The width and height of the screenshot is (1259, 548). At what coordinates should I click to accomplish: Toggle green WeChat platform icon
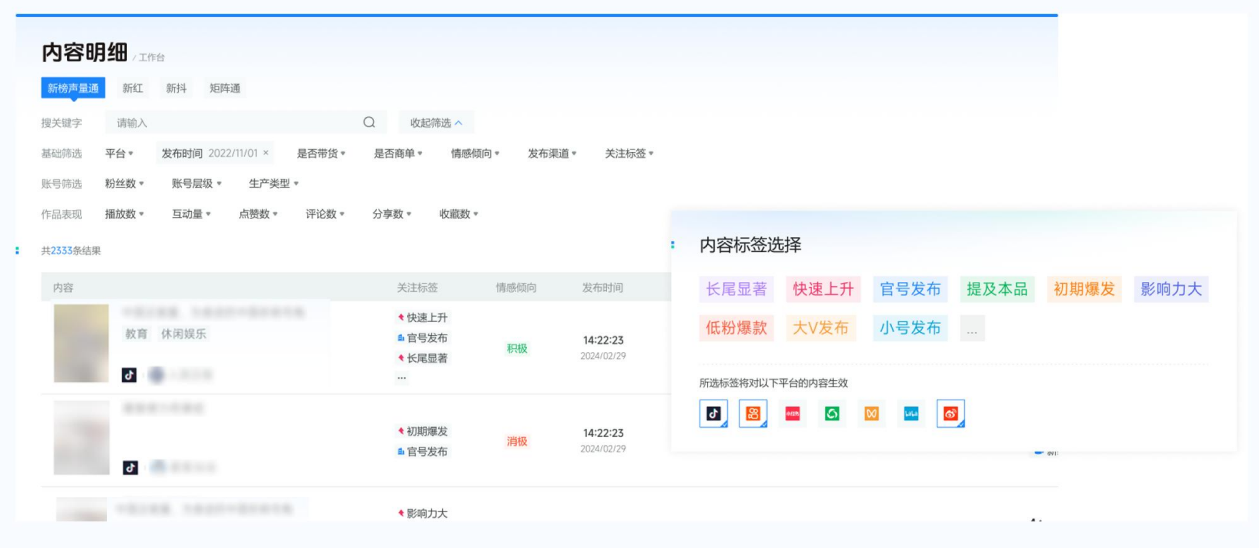[x=832, y=413]
